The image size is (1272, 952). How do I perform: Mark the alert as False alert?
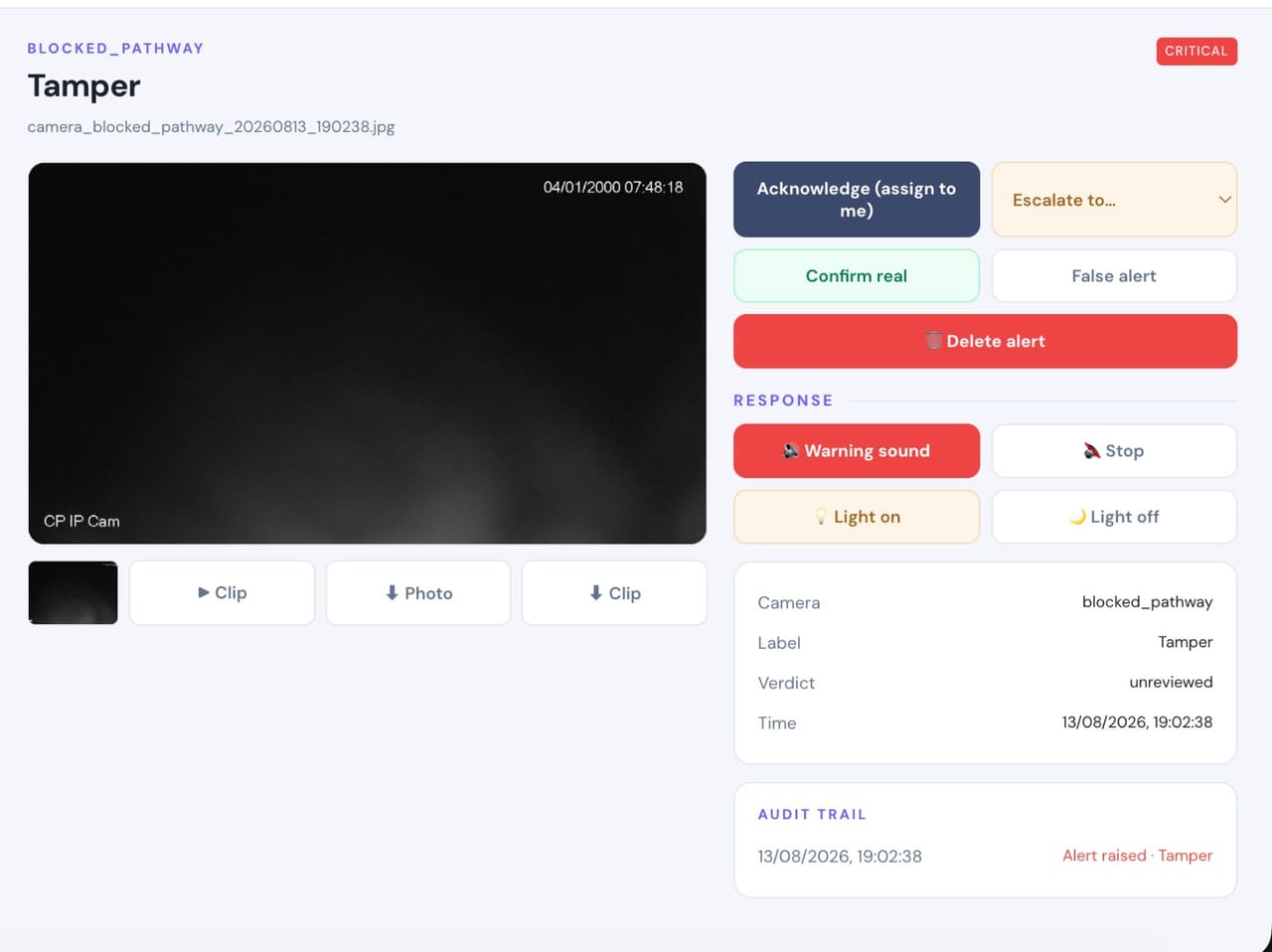point(1114,276)
